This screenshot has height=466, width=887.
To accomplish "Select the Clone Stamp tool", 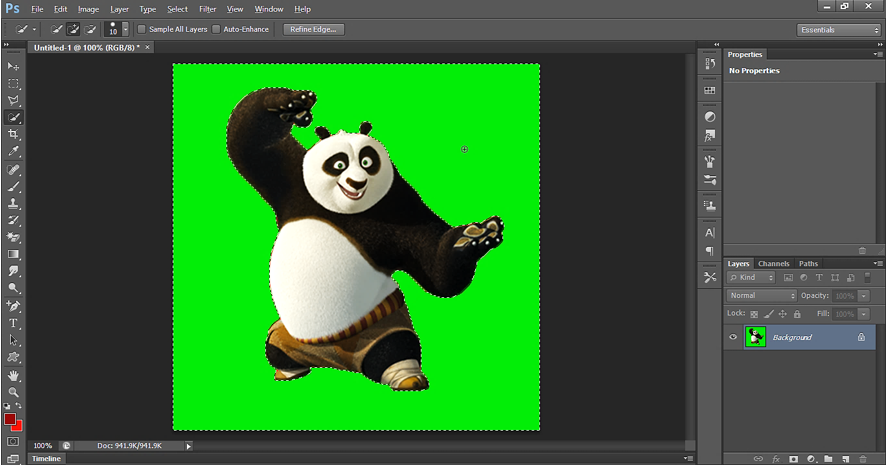I will coord(13,204).
